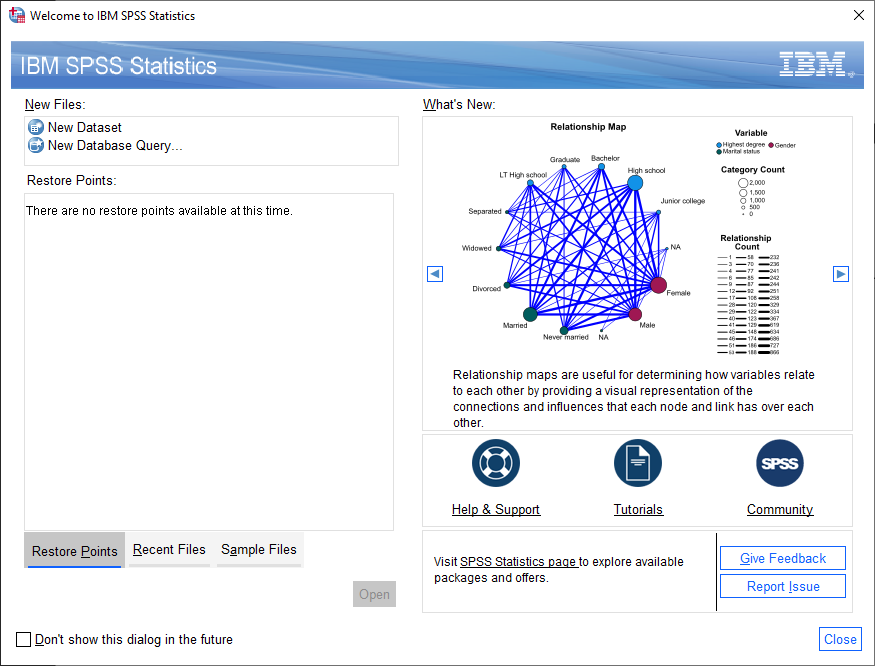Screen dimensions: 875x666
Task: Click the SPSS app icon in title bar
Action: point(17,15)
